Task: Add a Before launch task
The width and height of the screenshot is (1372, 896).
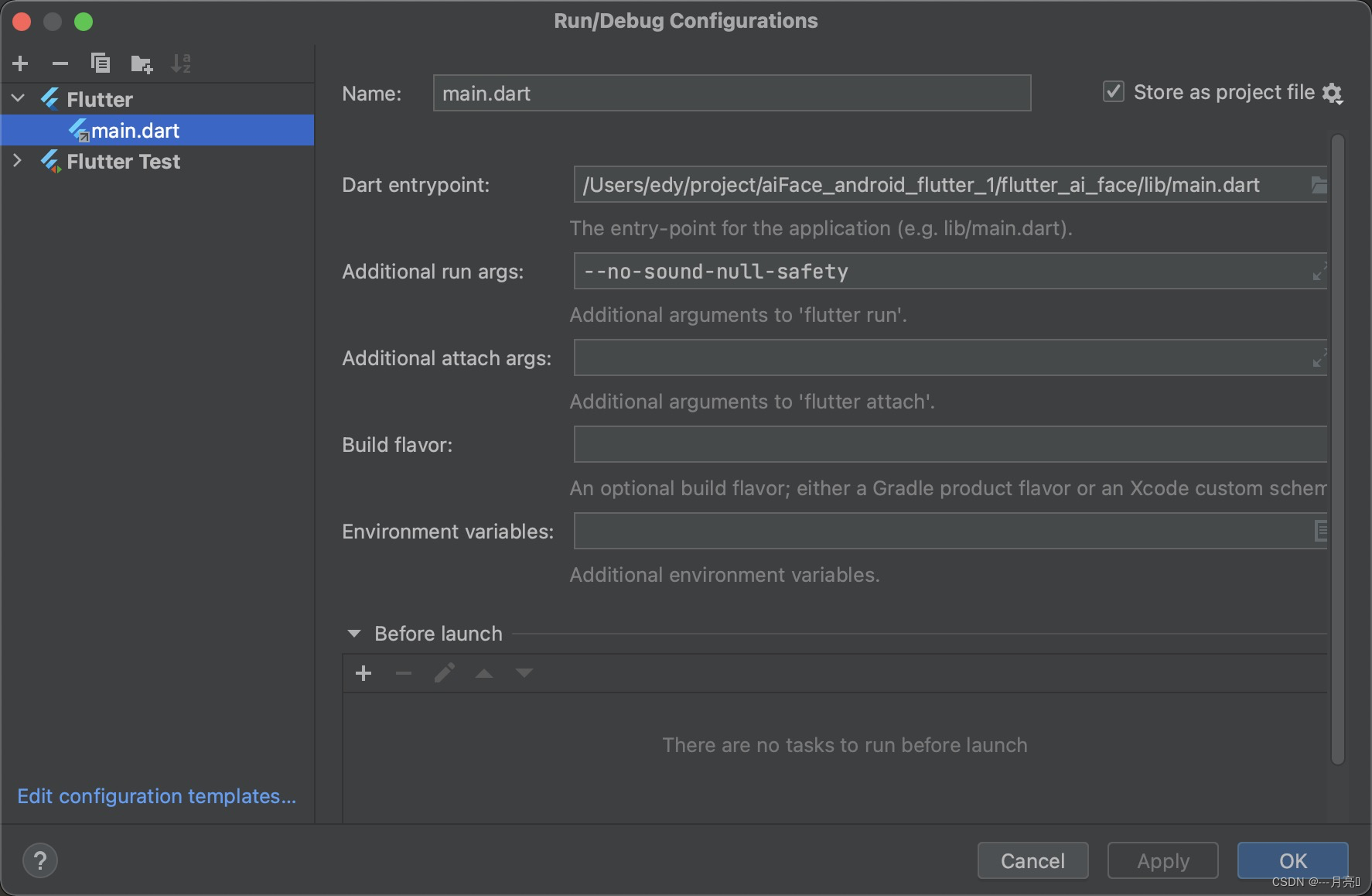Action: [363, 673]
